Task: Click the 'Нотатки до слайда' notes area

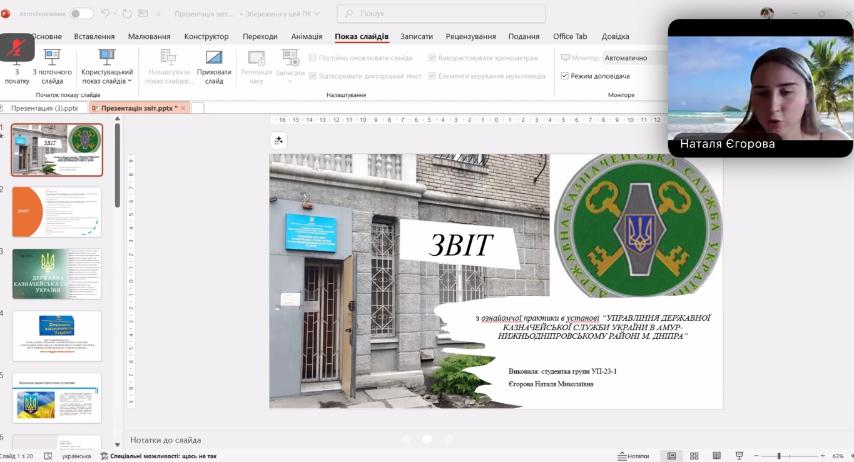Action: coord(166,440)
